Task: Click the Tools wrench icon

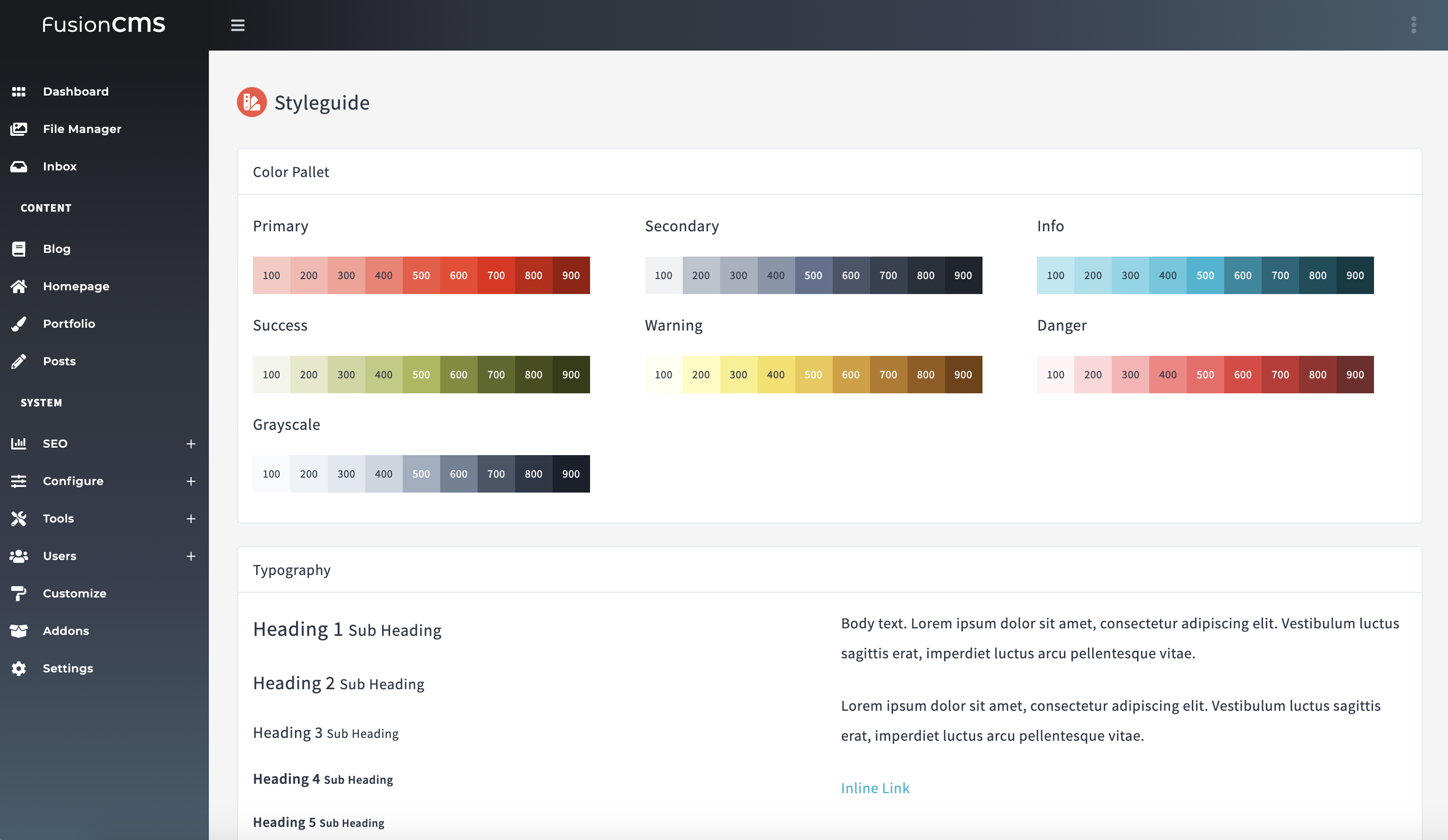Action: [x=18, y=518]
